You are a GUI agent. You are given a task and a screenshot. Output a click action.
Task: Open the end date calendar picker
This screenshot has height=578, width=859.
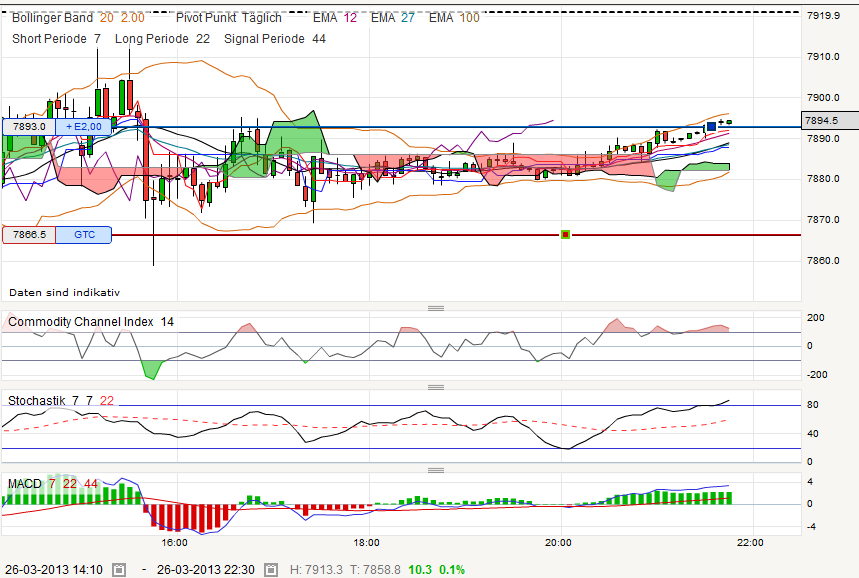click(x=271, y=570)
